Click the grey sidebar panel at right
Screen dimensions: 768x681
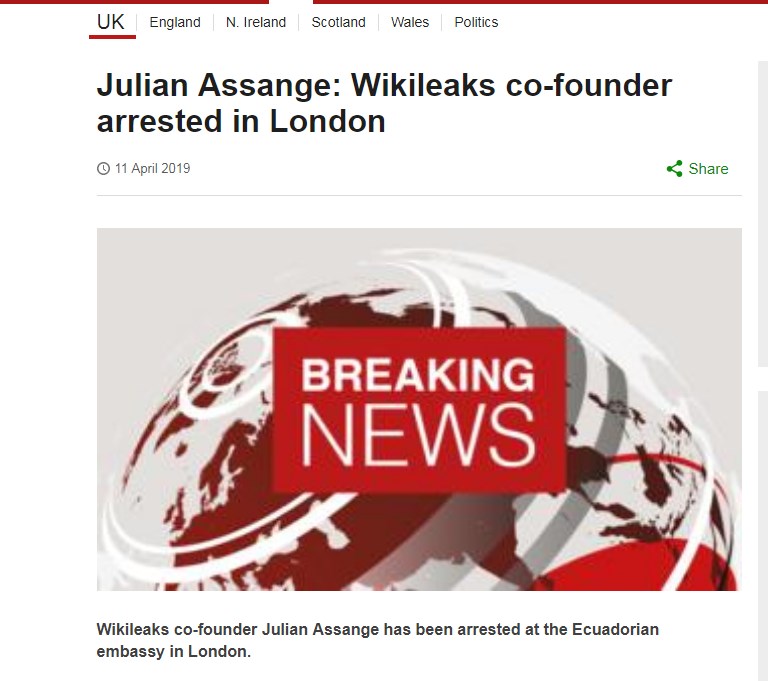pos(763,214)
